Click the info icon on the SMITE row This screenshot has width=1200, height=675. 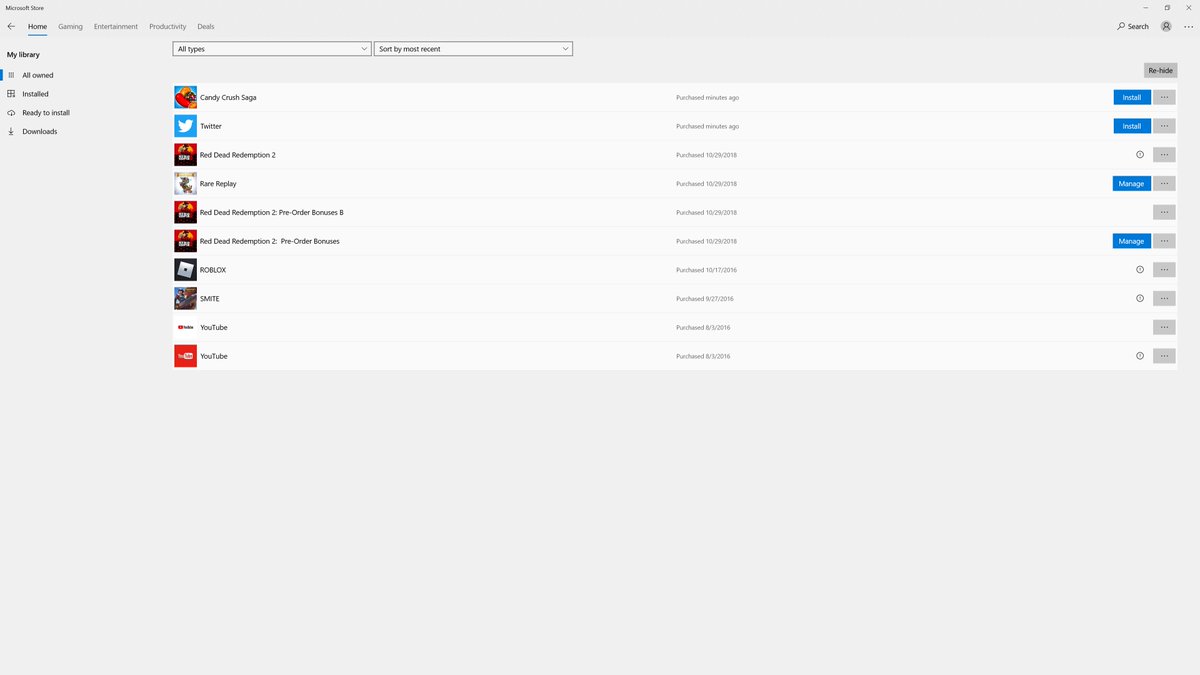[x=1140, y=299]
